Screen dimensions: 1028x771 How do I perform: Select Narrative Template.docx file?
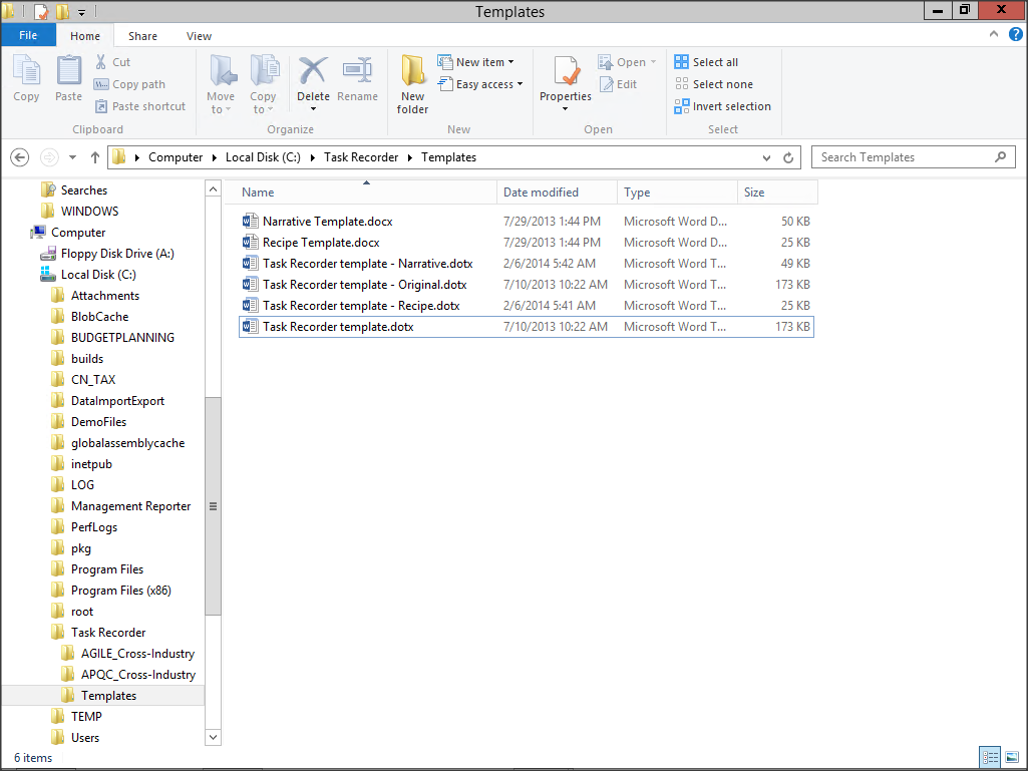[x=327, y=221]
